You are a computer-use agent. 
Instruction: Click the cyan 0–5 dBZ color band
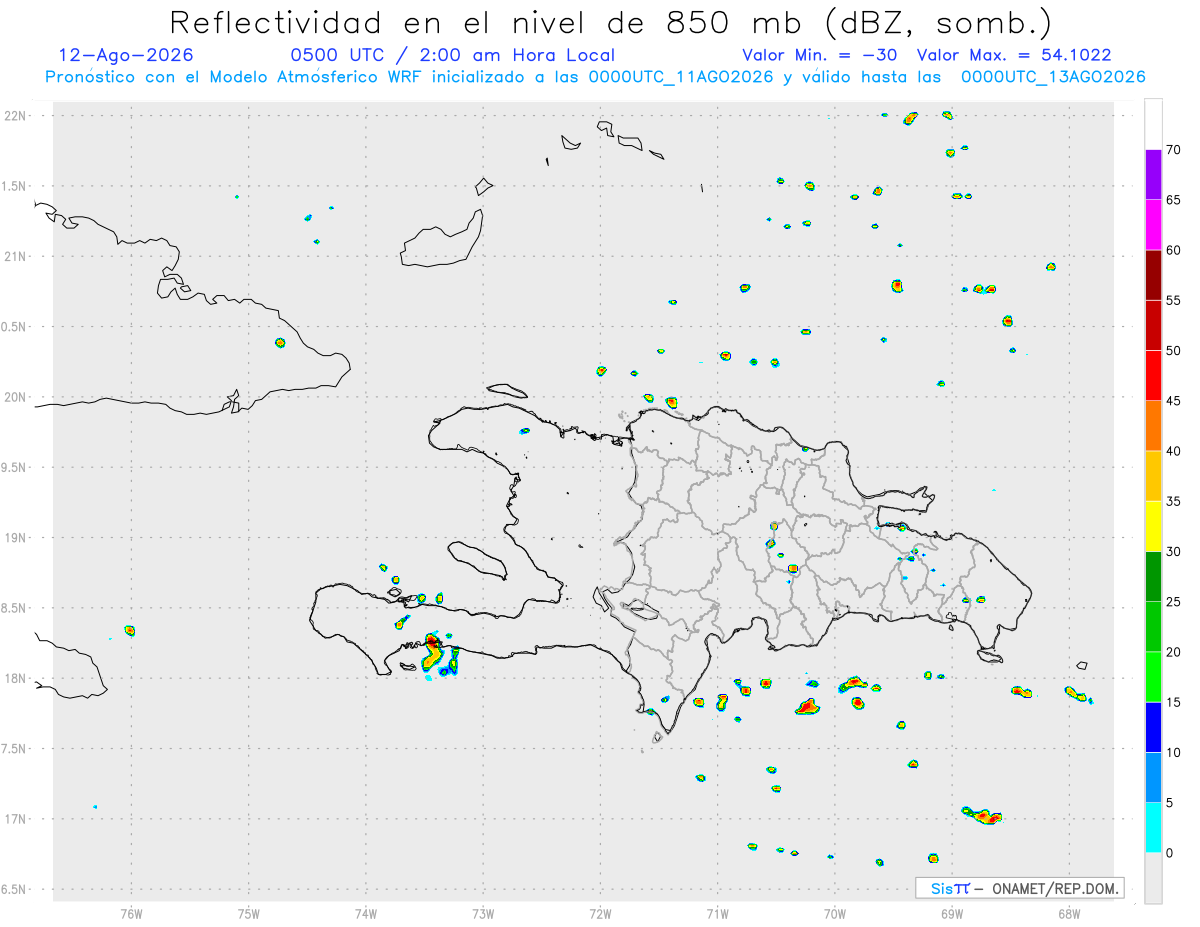[1153, 828]
